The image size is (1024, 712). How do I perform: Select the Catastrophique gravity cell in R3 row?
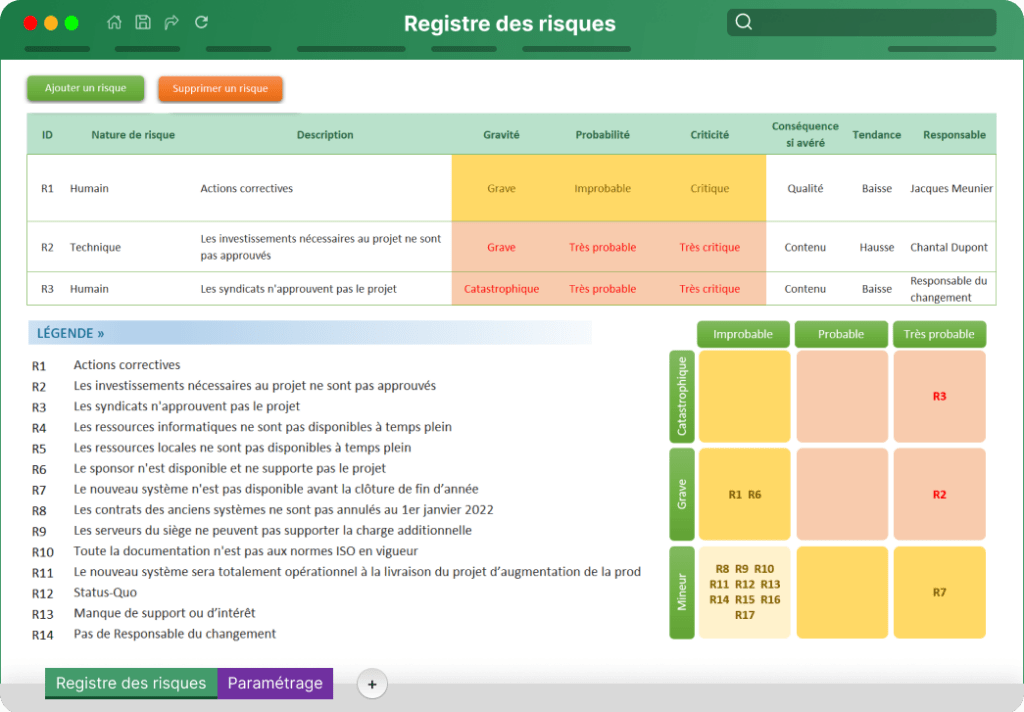click(x=501, y=289)
